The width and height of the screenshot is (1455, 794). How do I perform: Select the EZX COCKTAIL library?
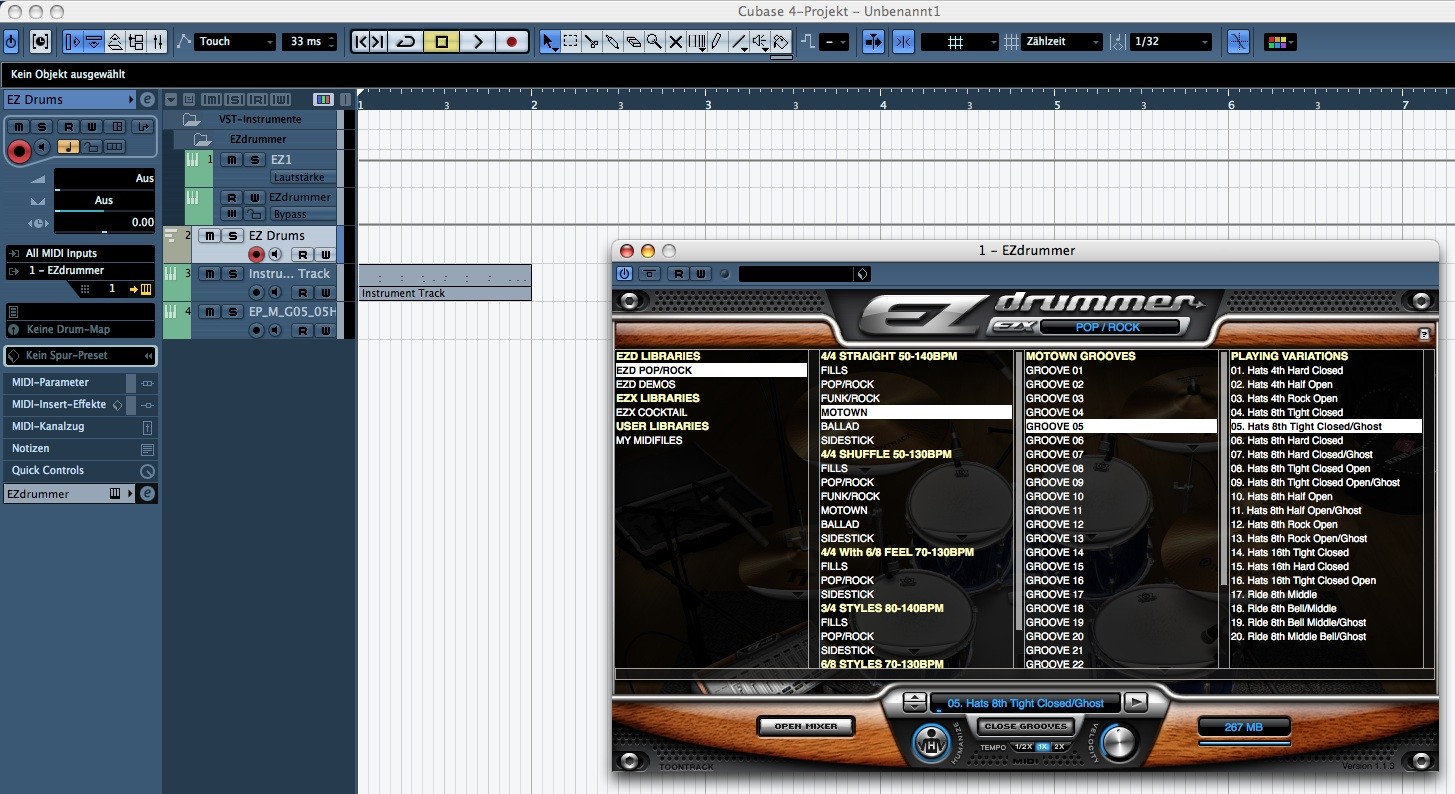[652, 412]
